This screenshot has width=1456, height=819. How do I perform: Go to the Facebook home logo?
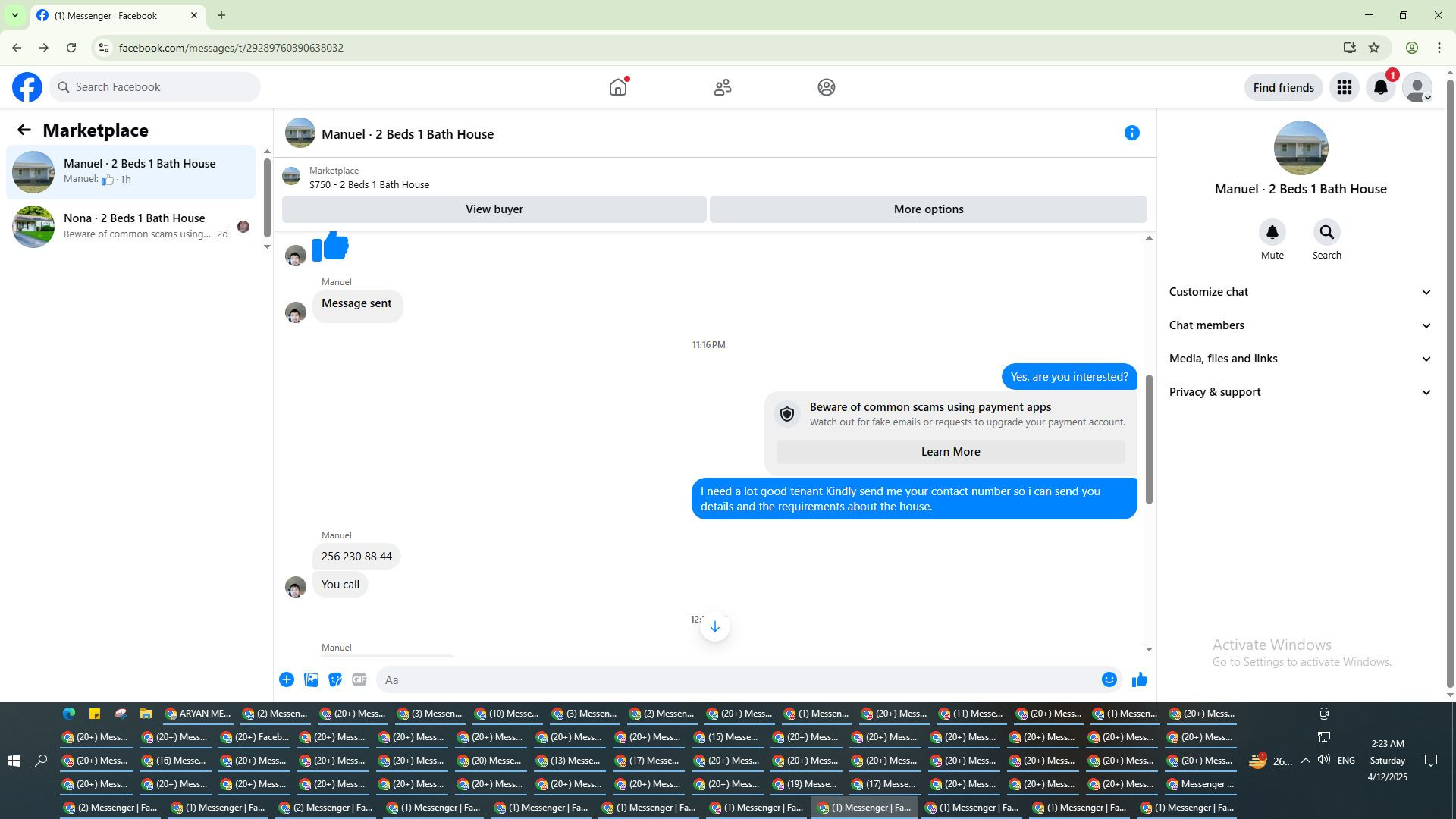tap(27, 87)
